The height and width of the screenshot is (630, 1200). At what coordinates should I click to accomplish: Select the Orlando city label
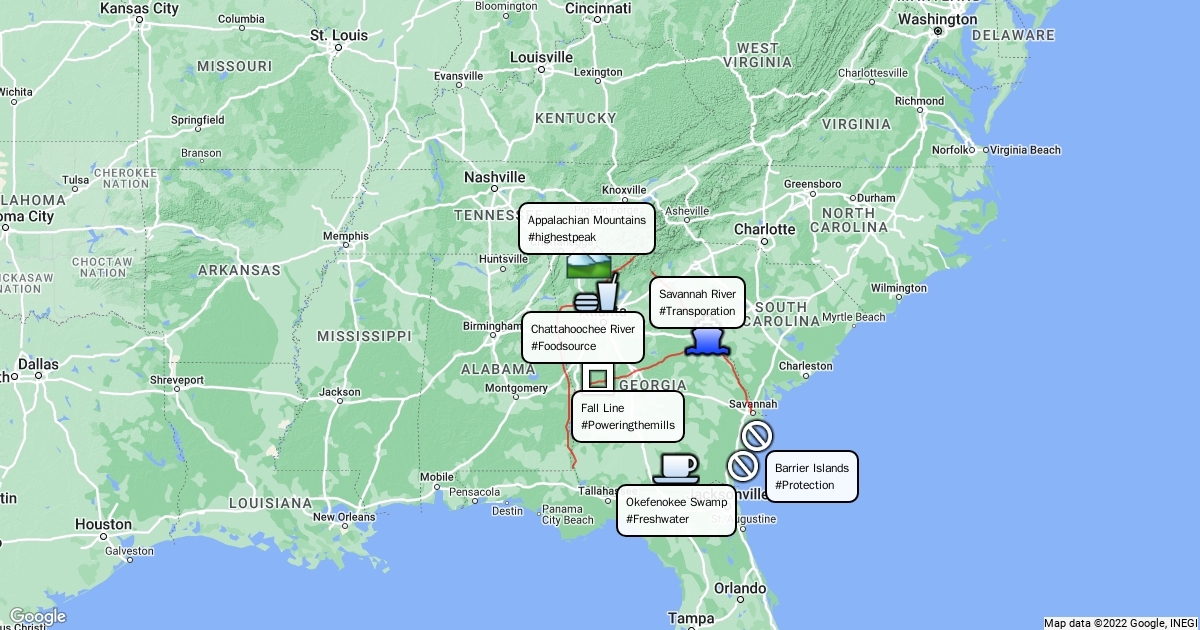[x=741, y=588]
